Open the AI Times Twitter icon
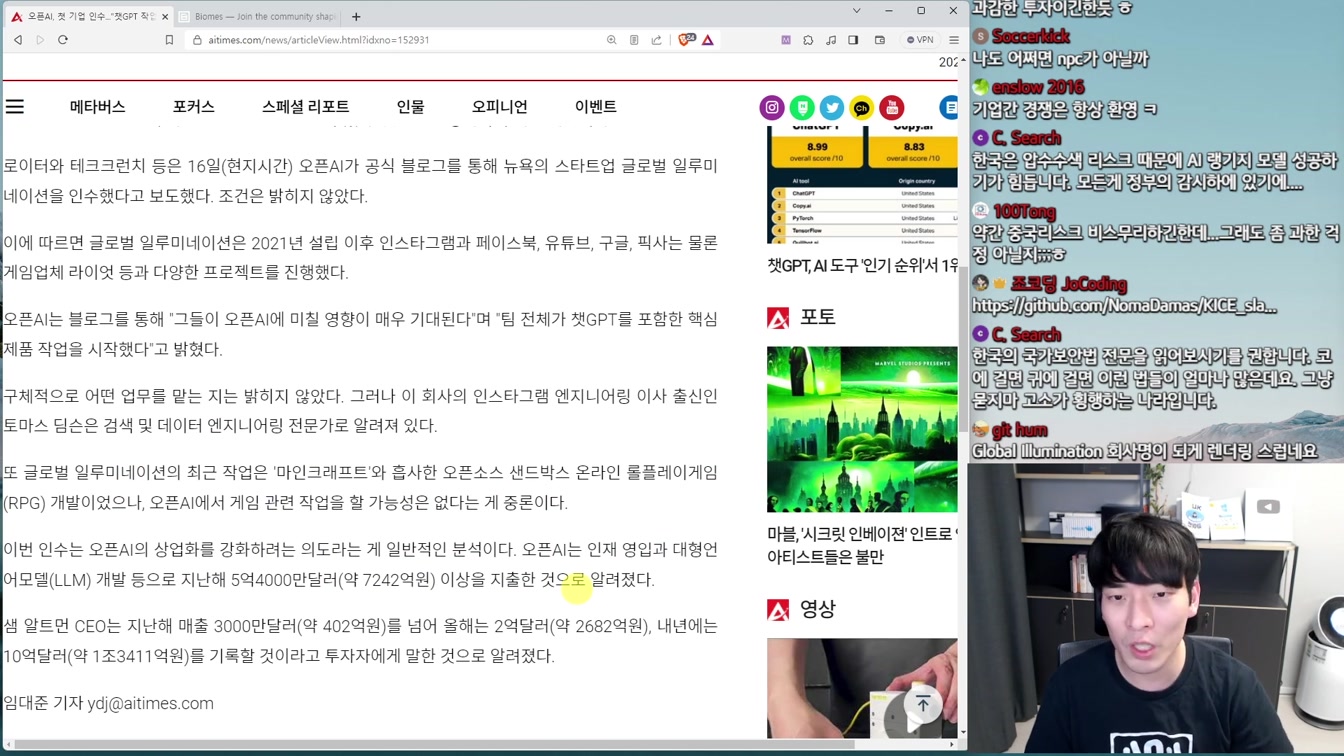Viewport: 1344px width, 756px height. click(832, 107)
